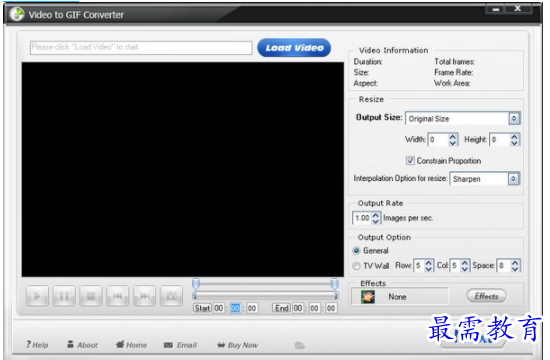The width and height of the screenshot is (550, 360).
Task: Click the Start time button
Action: (x=202, y=308)
